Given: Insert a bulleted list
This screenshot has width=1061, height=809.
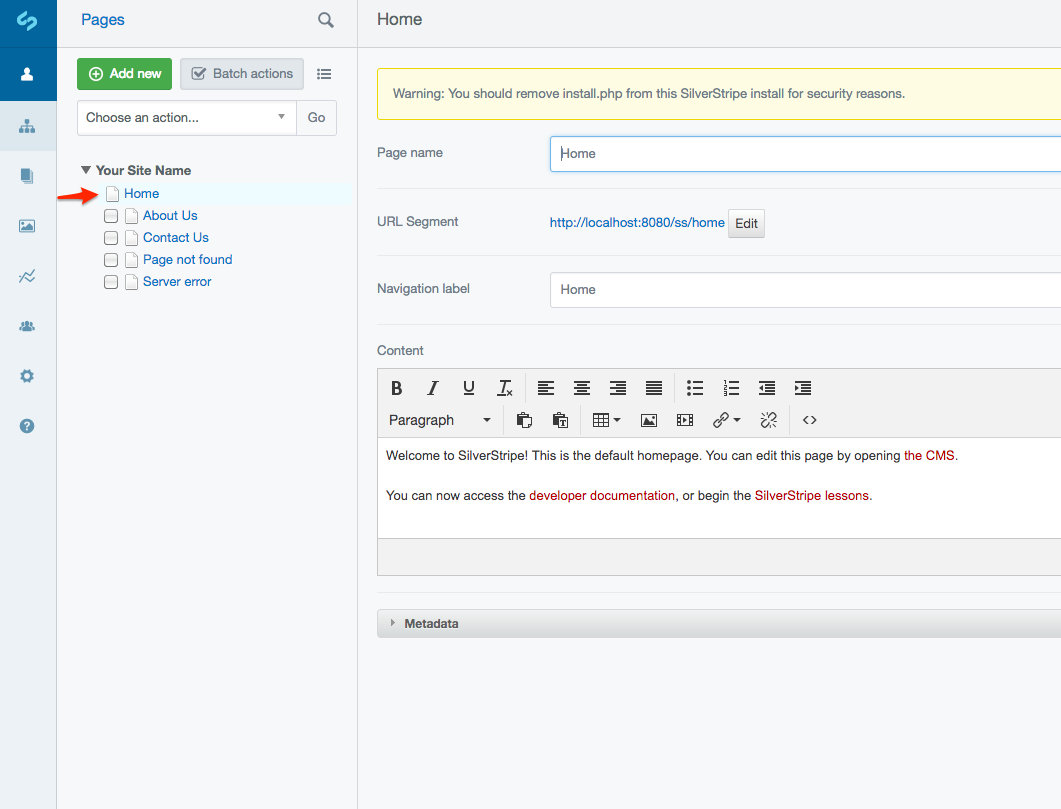Looking at the screenshot, I should coord(695,388).
